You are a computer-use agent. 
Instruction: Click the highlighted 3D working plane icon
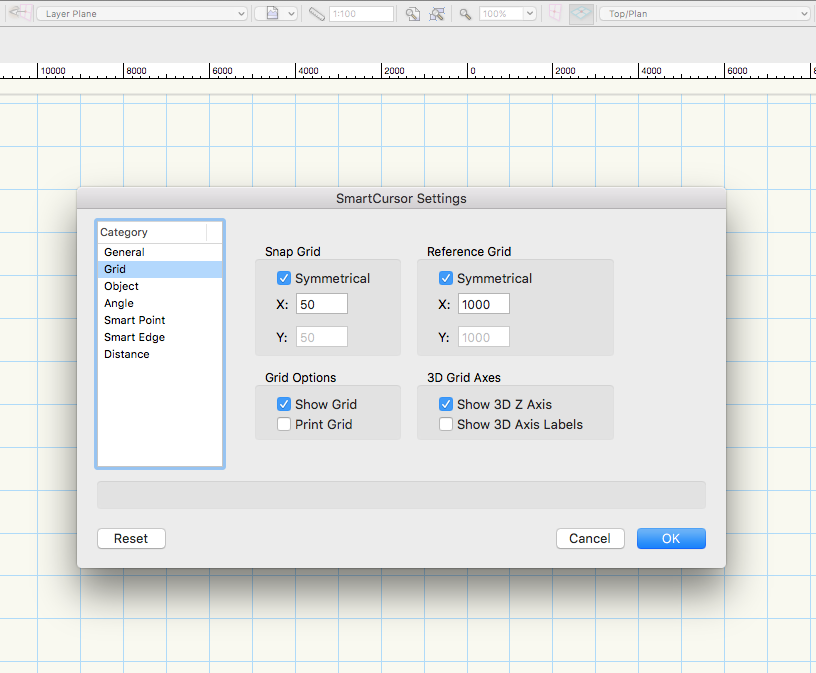tap(581, 13)
